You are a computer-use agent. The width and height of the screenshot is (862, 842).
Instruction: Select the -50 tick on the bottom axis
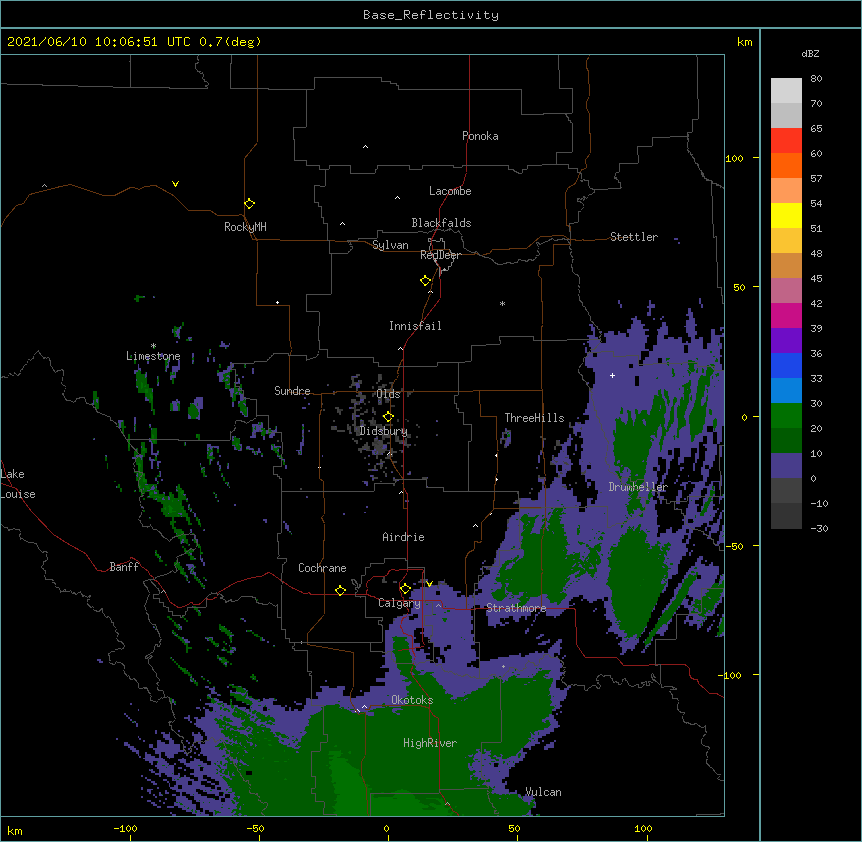point(255,828)
